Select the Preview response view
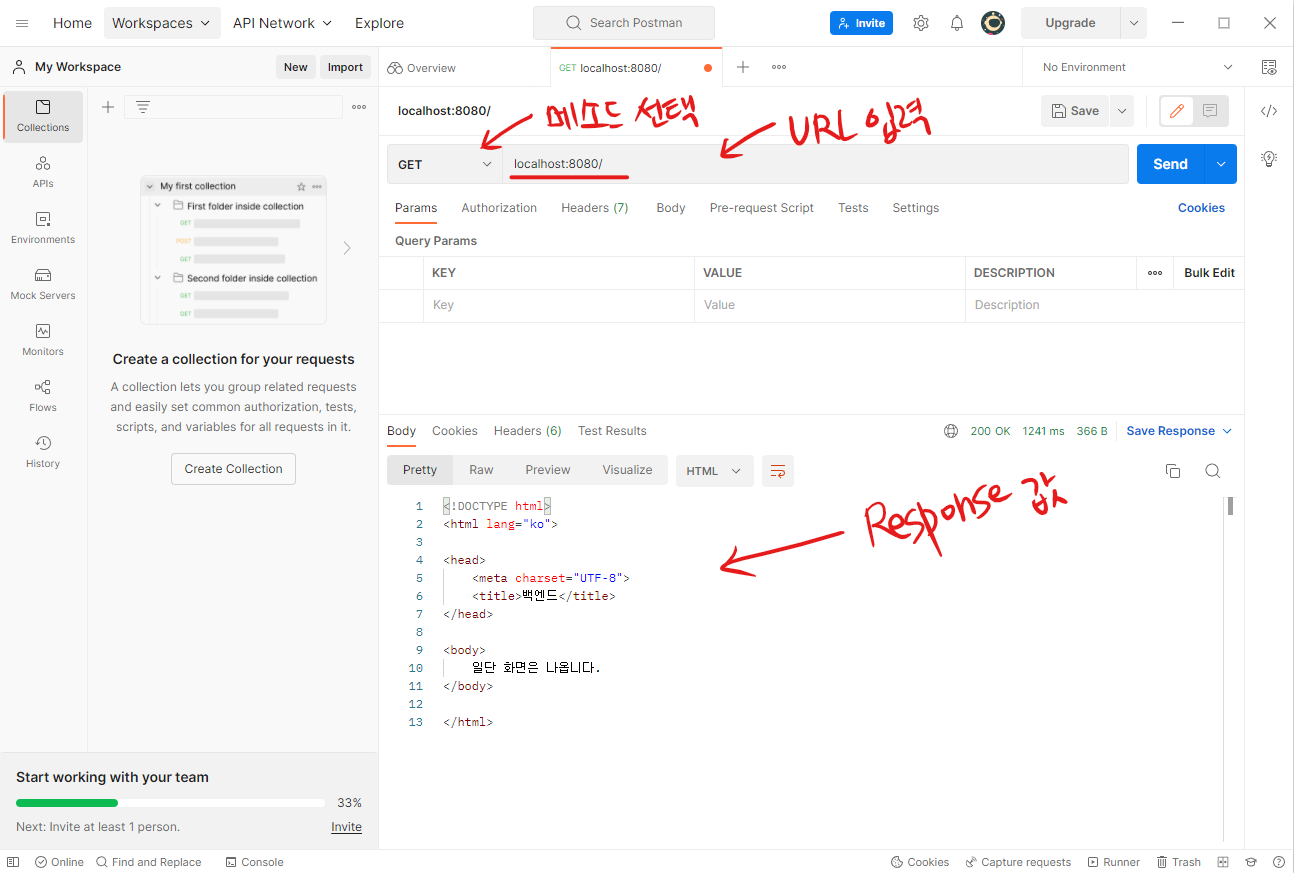1294x873 pixels. coord(548,470)
